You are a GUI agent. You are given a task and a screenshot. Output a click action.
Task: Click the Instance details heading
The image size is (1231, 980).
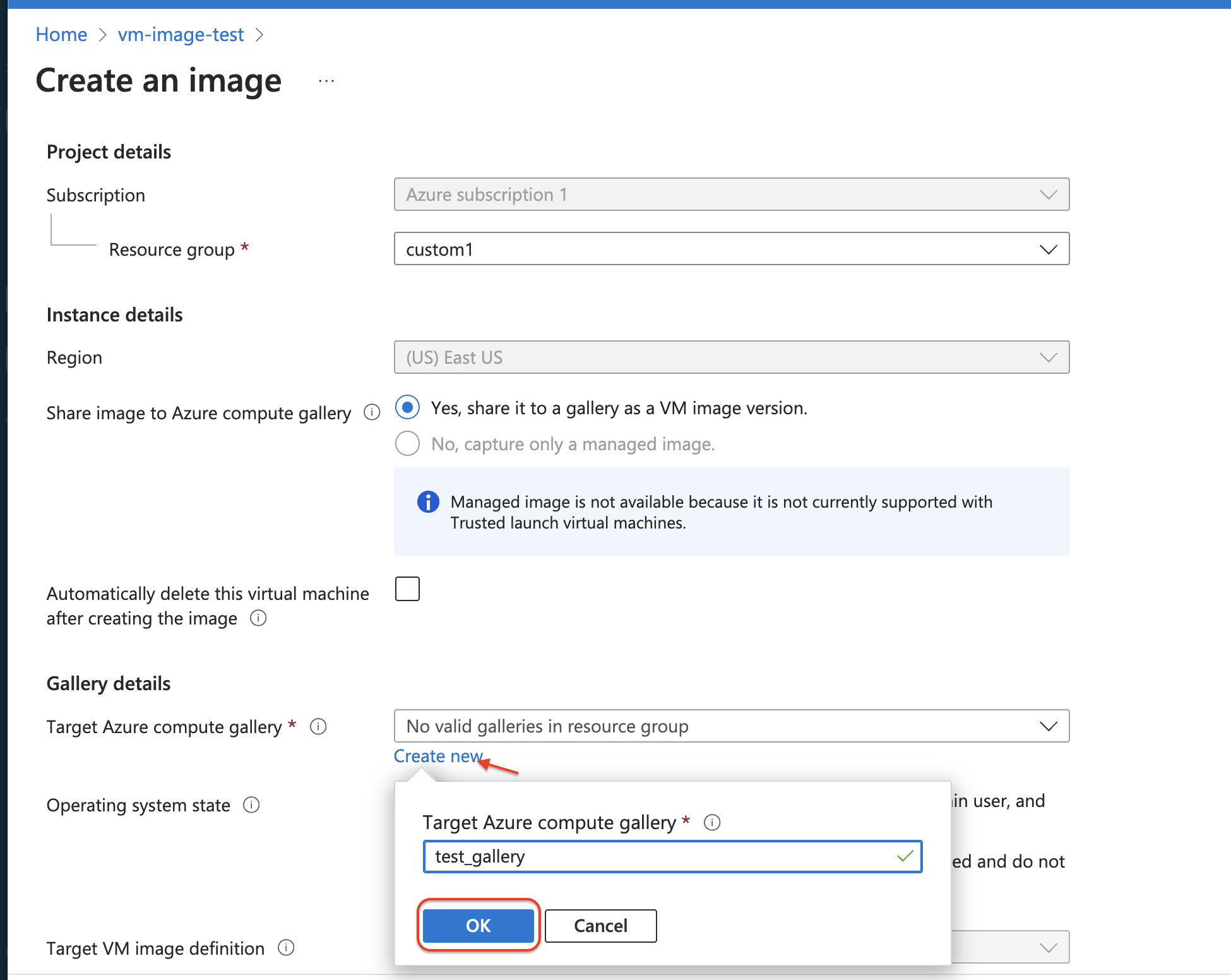[115, 314]
